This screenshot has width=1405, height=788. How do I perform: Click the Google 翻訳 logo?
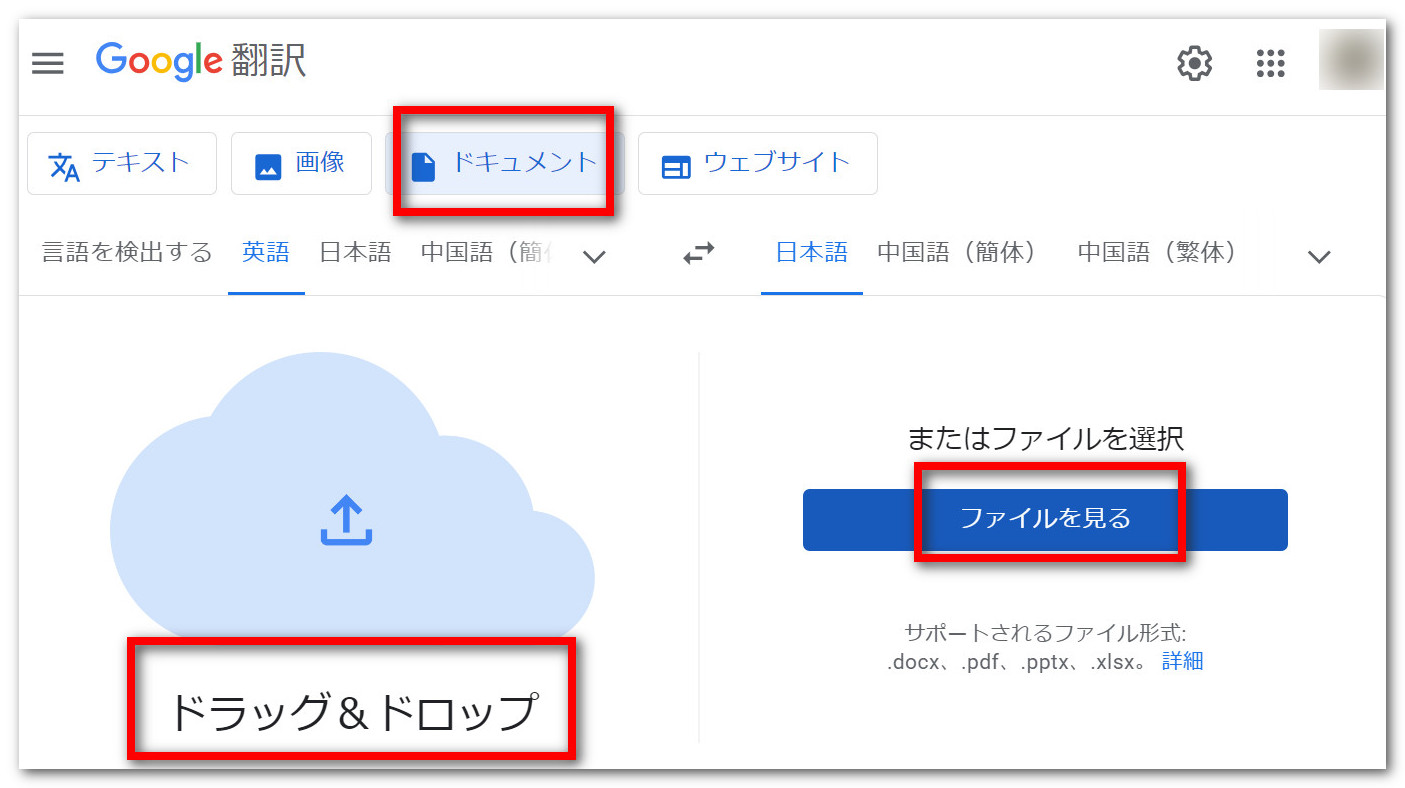point(201,62)
